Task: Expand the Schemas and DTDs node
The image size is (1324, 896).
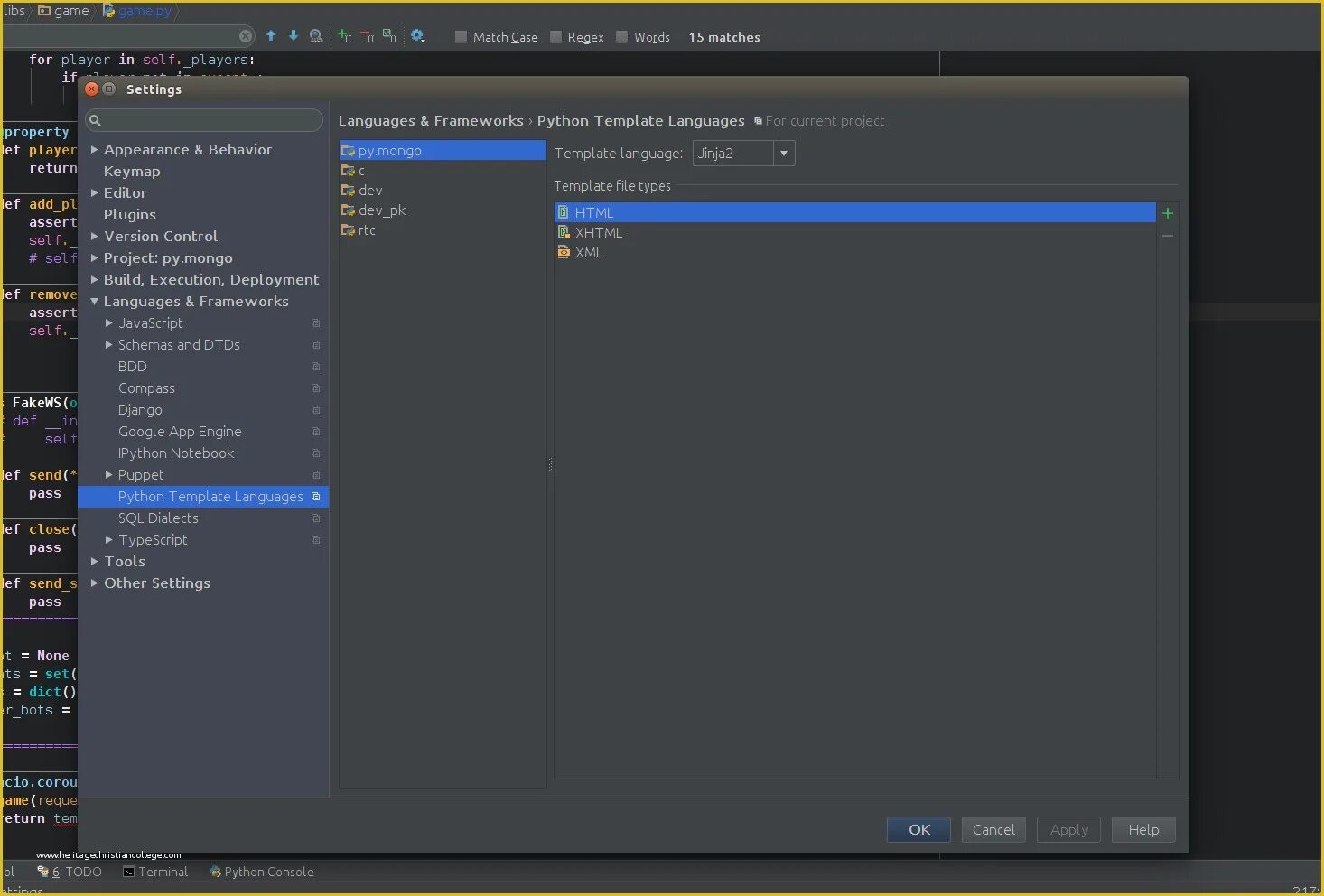Action: [108, 345]
